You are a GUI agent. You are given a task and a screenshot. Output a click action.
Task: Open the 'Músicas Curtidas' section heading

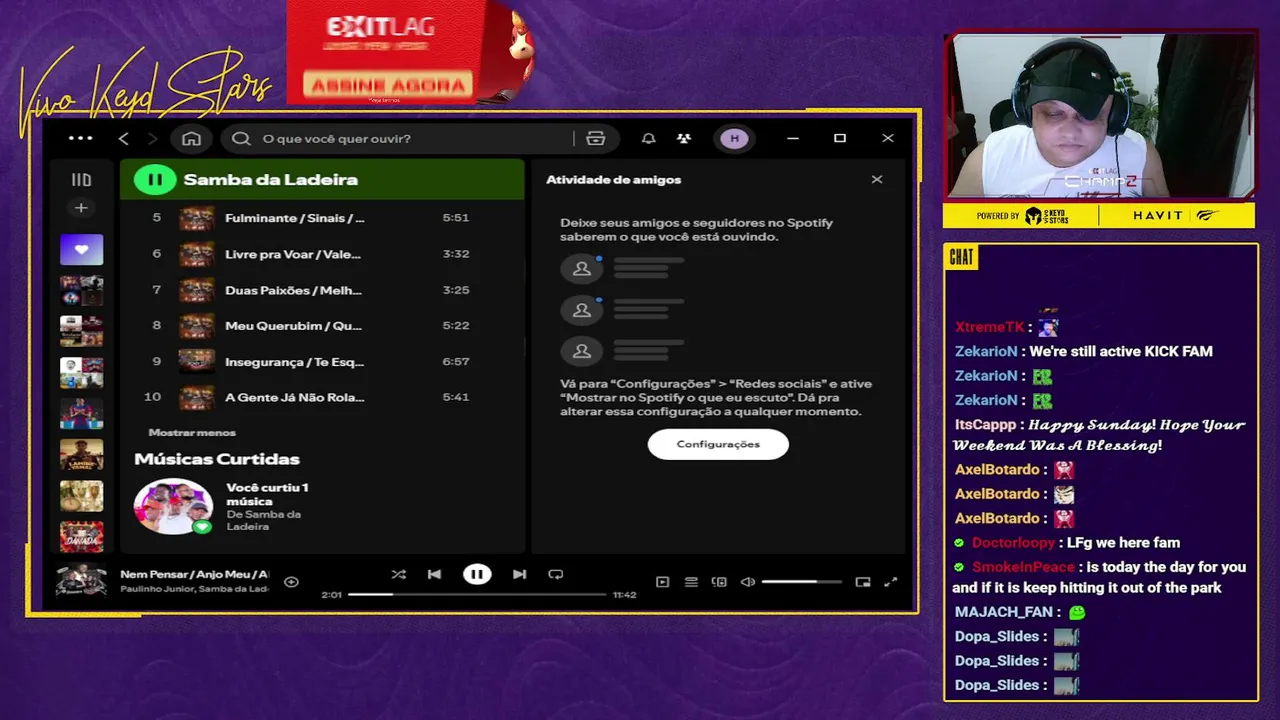click(217, 459)
